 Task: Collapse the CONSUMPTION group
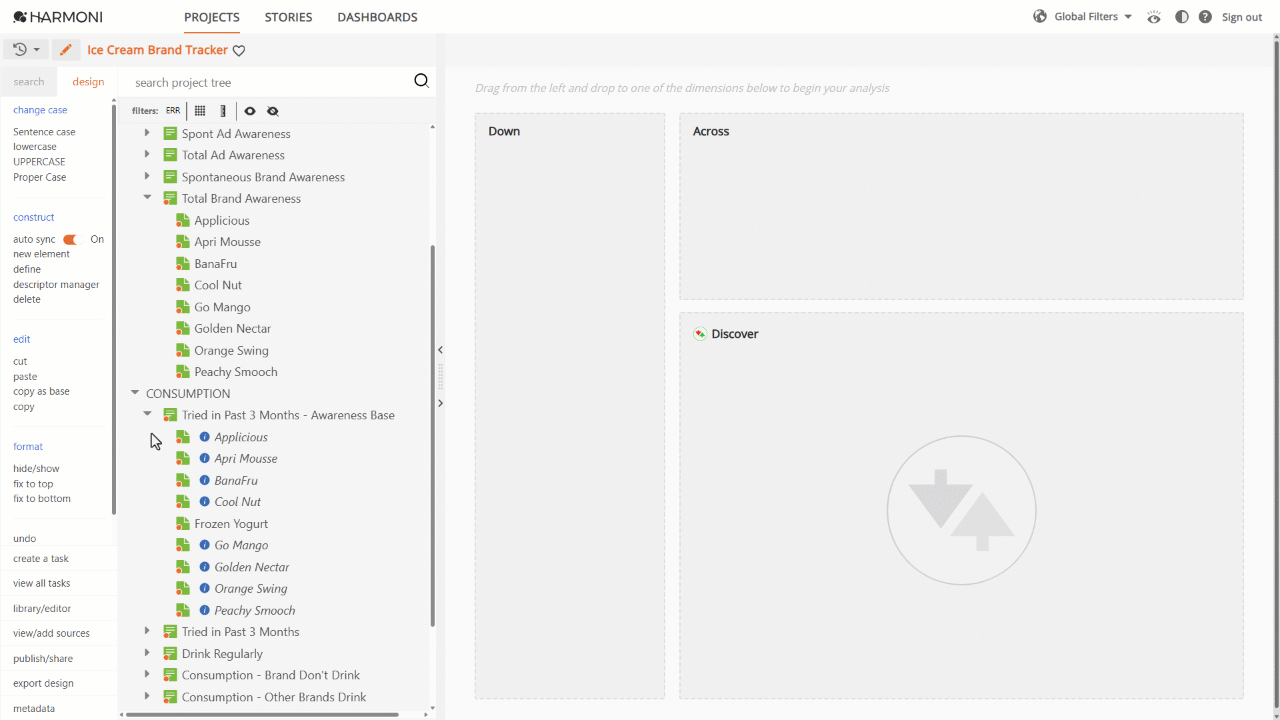[135, 393]
